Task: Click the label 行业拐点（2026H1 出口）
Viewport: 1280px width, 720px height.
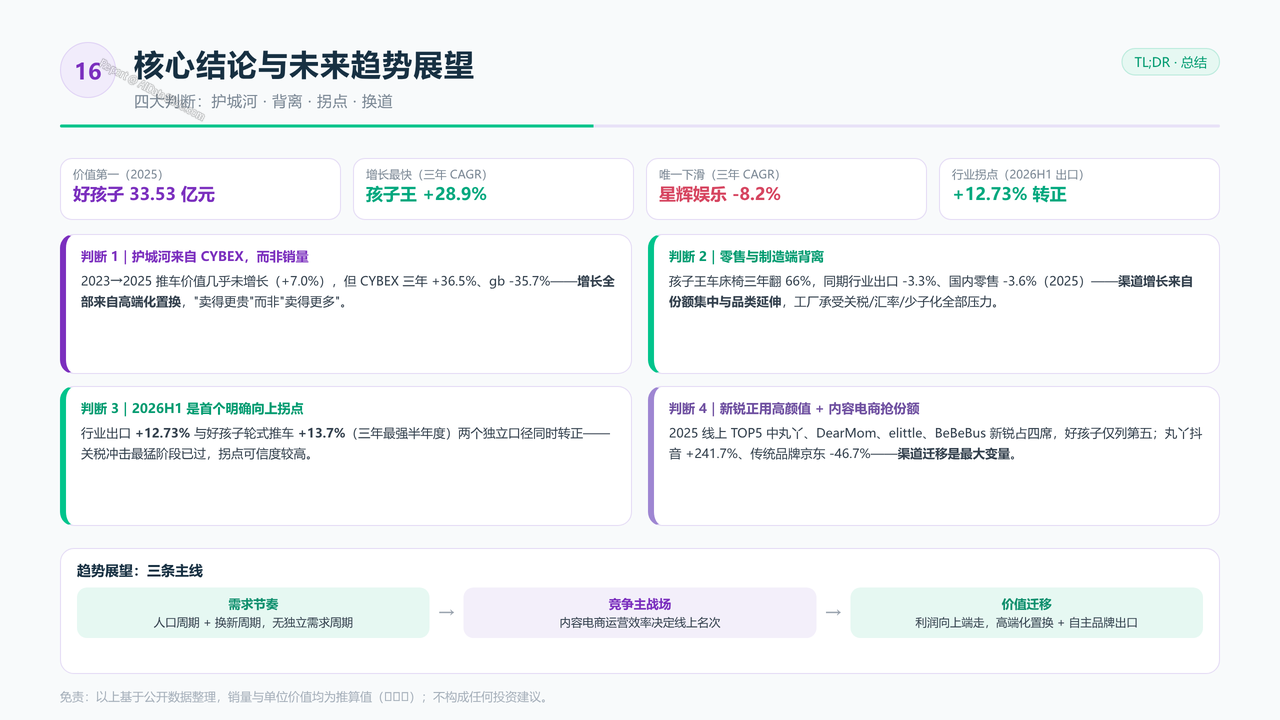Action: 1018,174
